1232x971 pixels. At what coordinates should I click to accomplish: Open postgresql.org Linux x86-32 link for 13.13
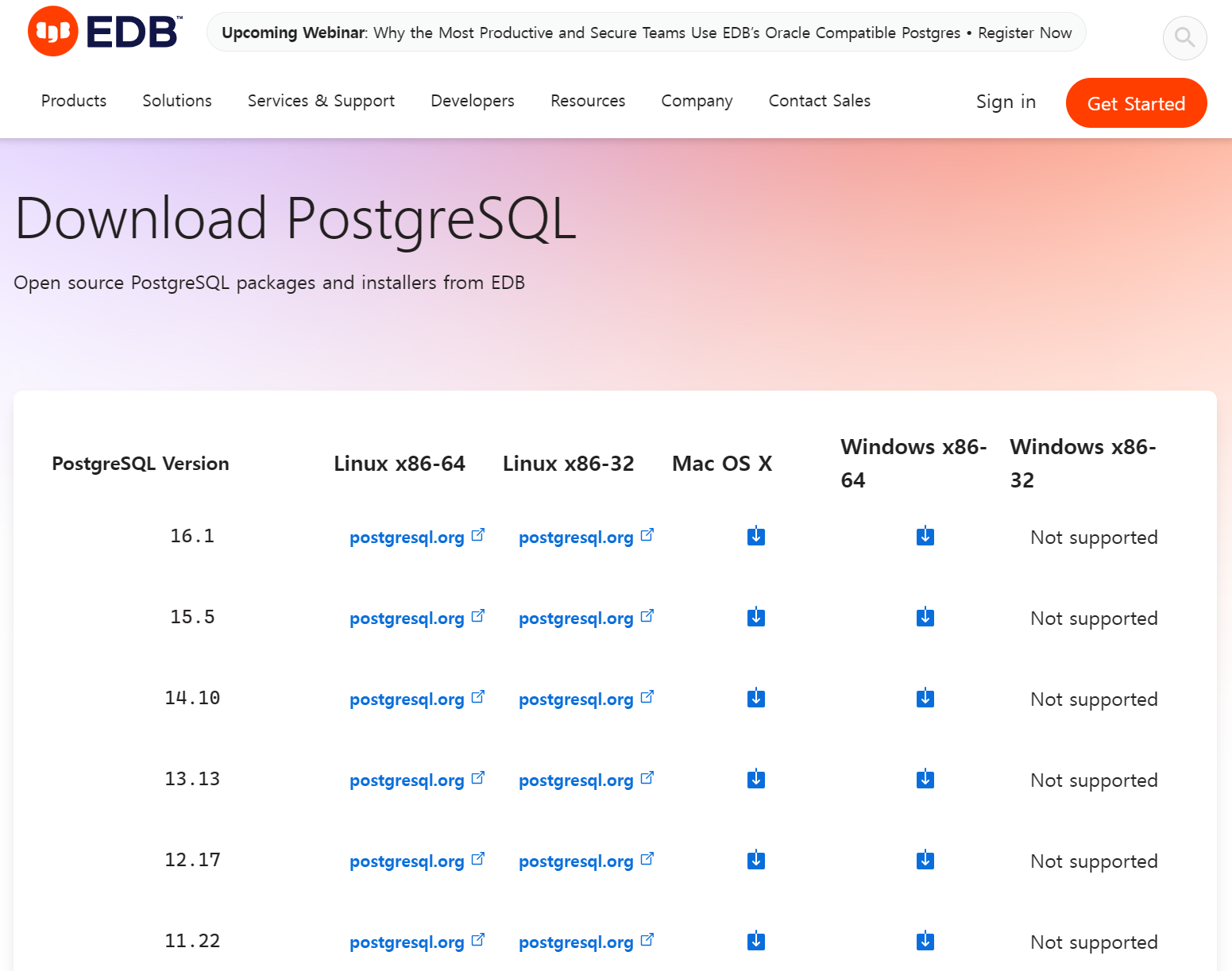pyautogui.click(x=586, y=780)
